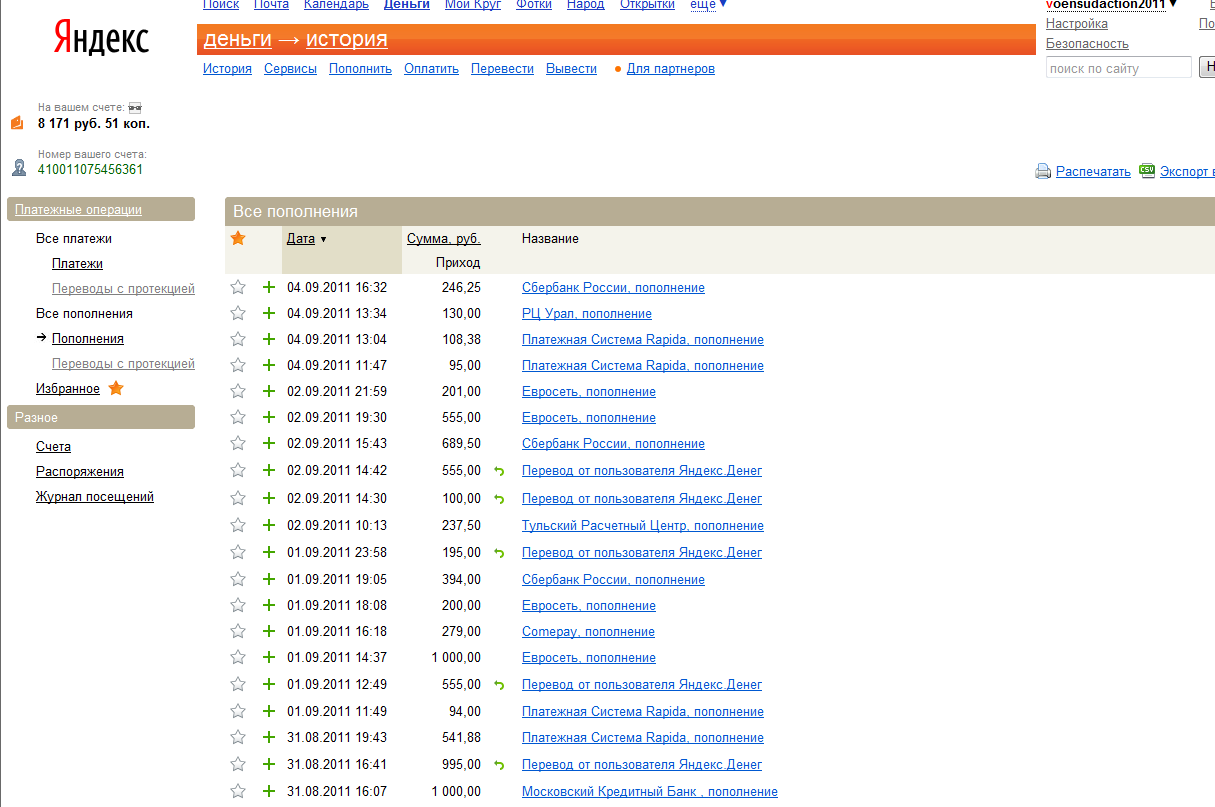Go to the Вывести section

pyautogui.click(x=571, y=69)
